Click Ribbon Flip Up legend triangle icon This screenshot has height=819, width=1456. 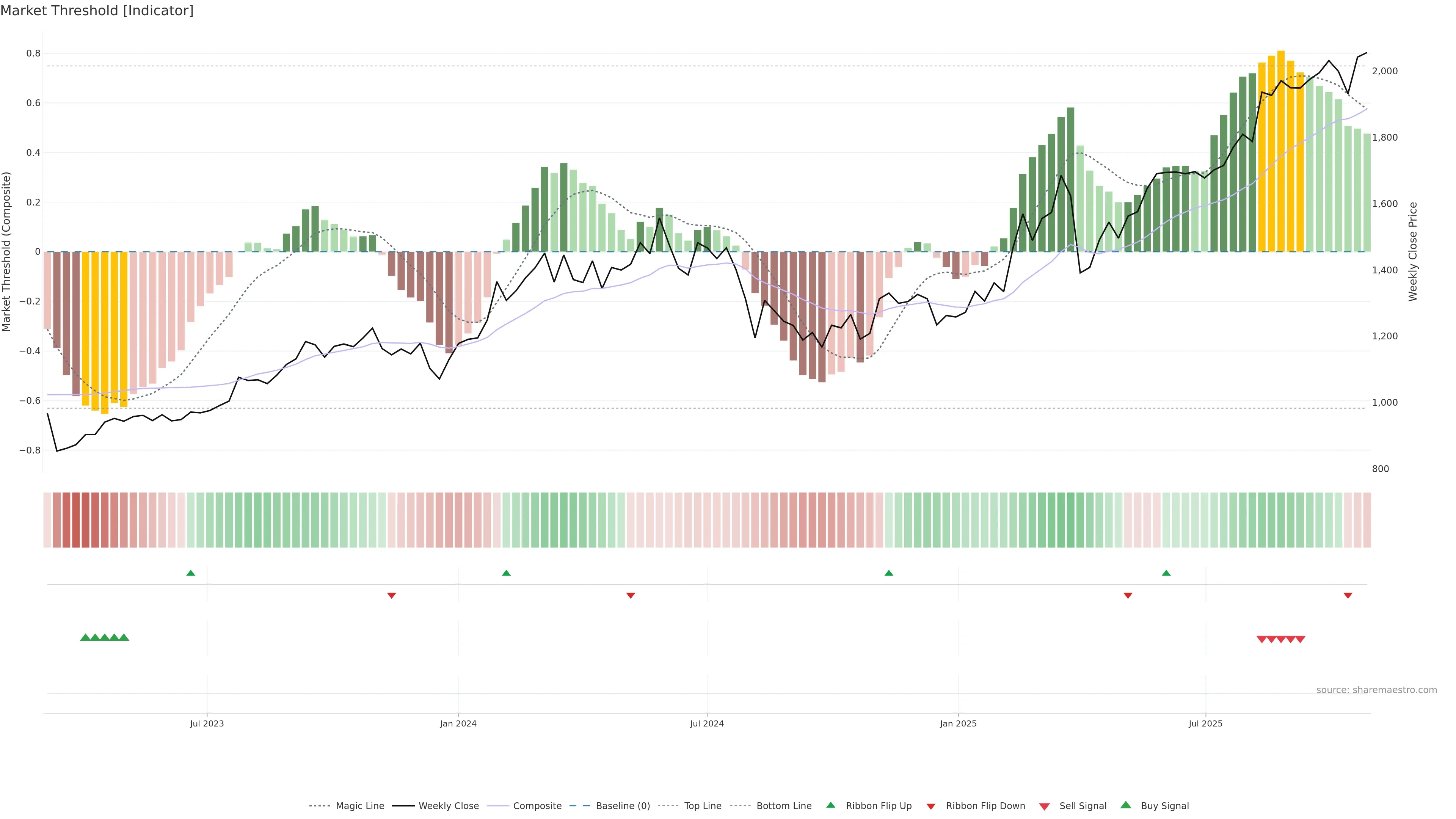(830, 805)
